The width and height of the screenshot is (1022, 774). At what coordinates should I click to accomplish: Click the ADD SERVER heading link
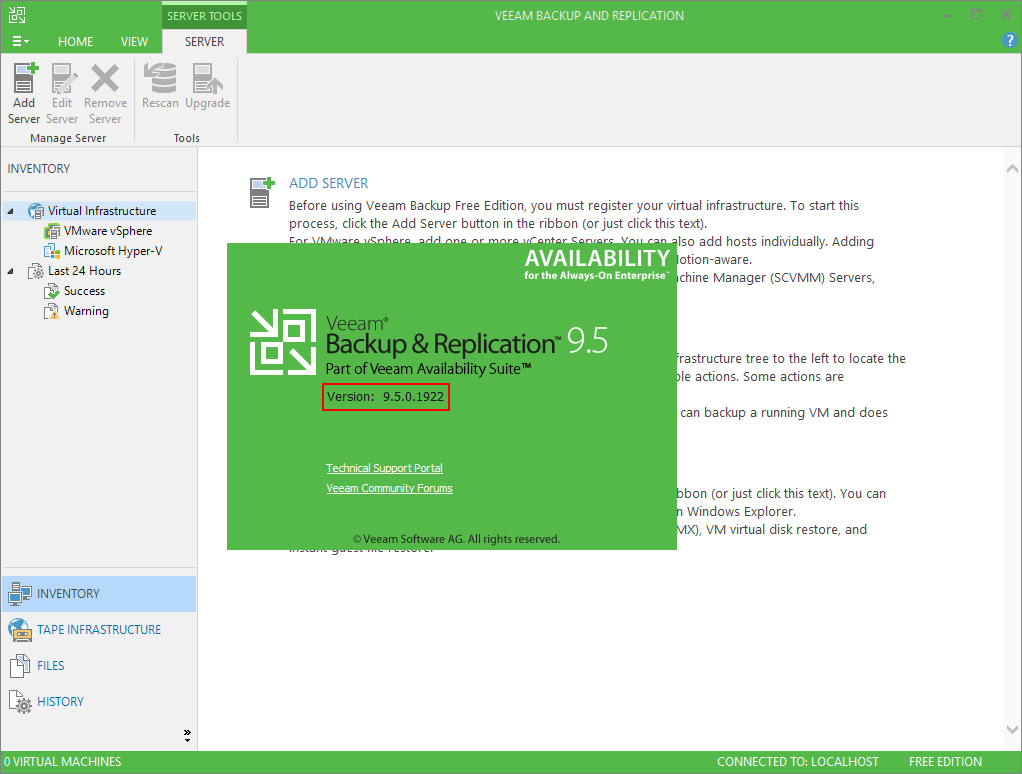(328, 183)
